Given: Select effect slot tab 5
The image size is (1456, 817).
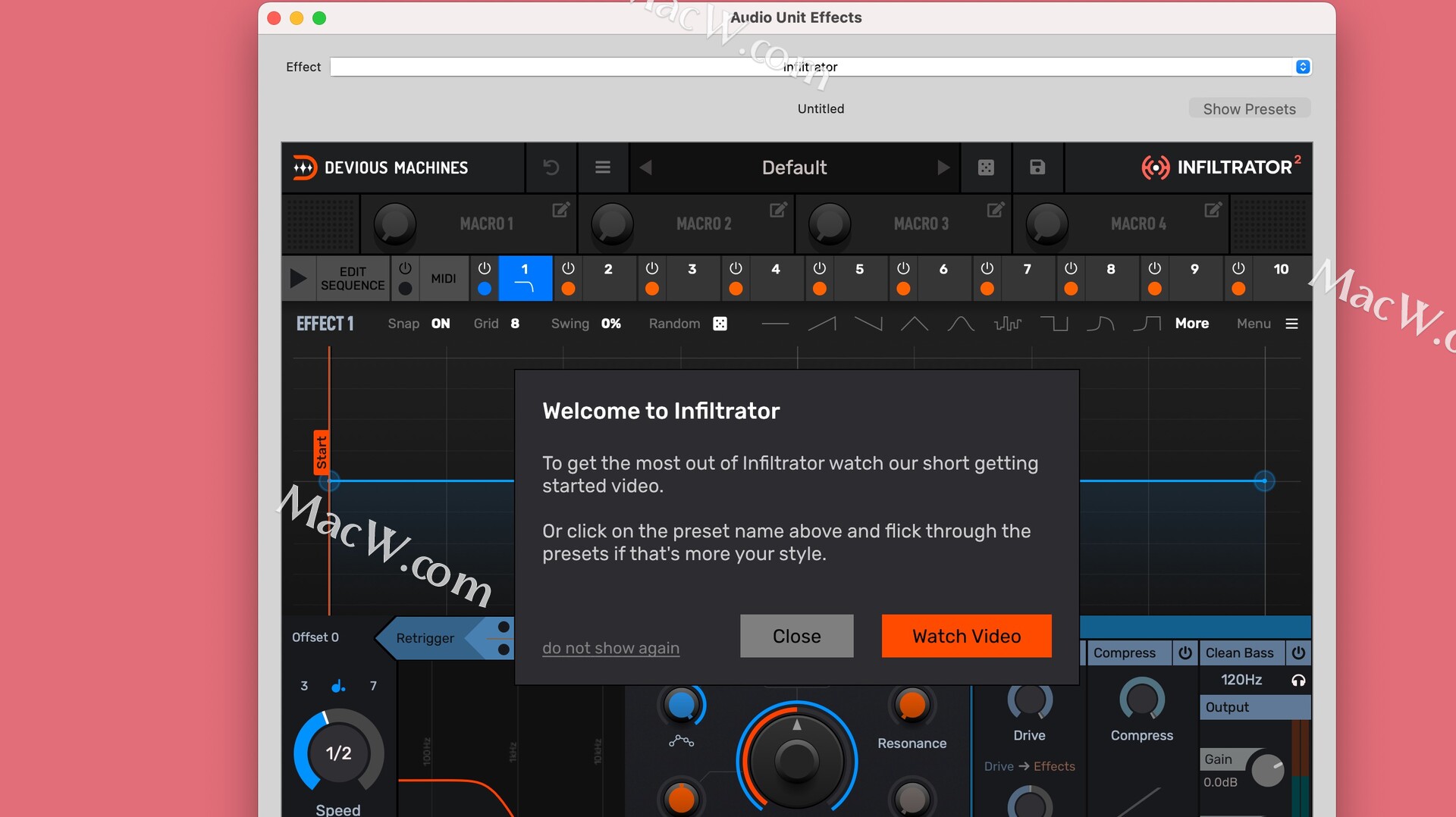Looking at the screenshot, I should click(860, 278).
